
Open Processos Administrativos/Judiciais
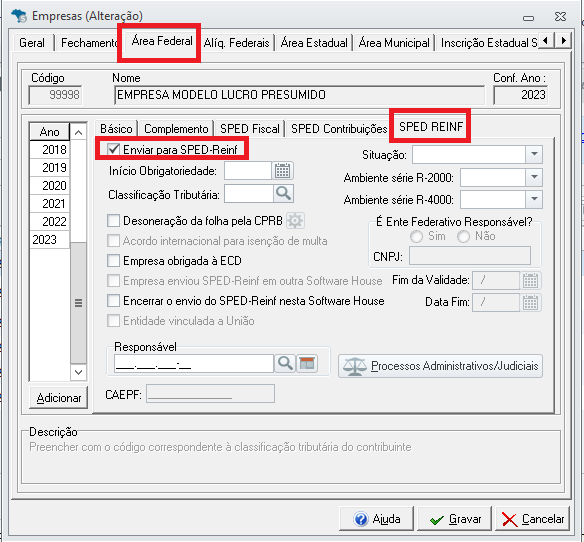point(440,366)
